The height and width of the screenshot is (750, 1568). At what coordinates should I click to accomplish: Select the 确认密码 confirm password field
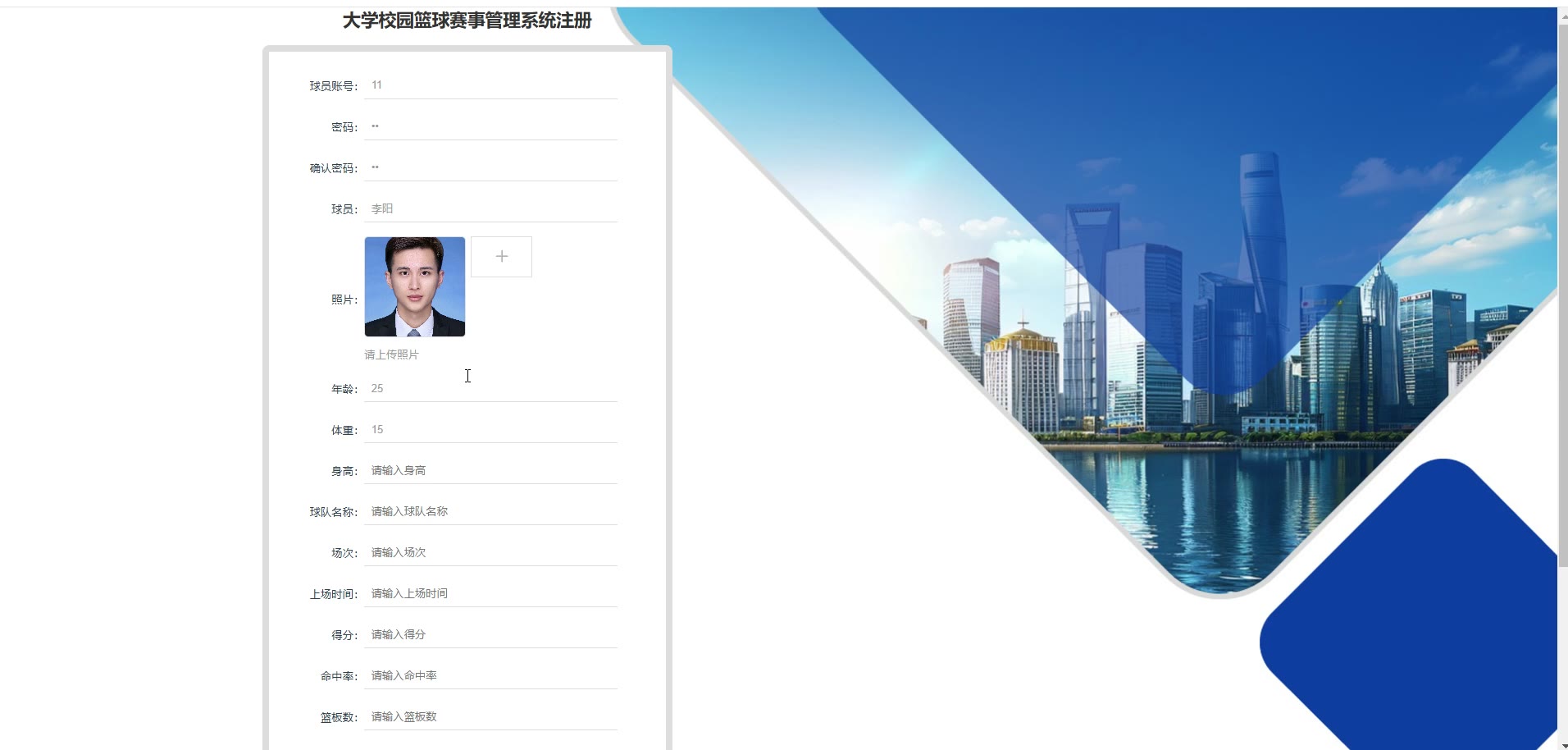tap(490, 167)
